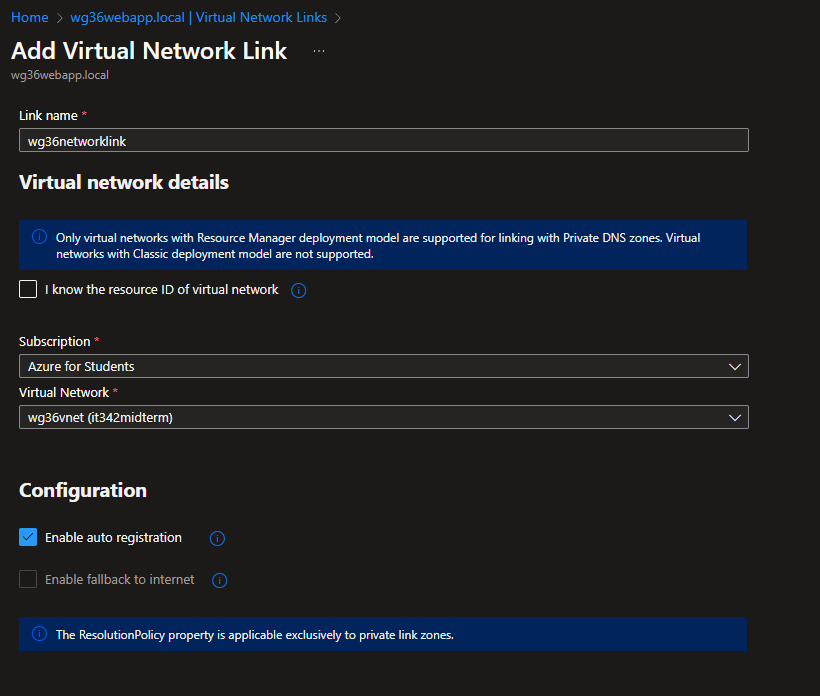The width and height of the screenshot is (820, 696).
Task: Click inside the Link name text field
Action: [383, 141]
